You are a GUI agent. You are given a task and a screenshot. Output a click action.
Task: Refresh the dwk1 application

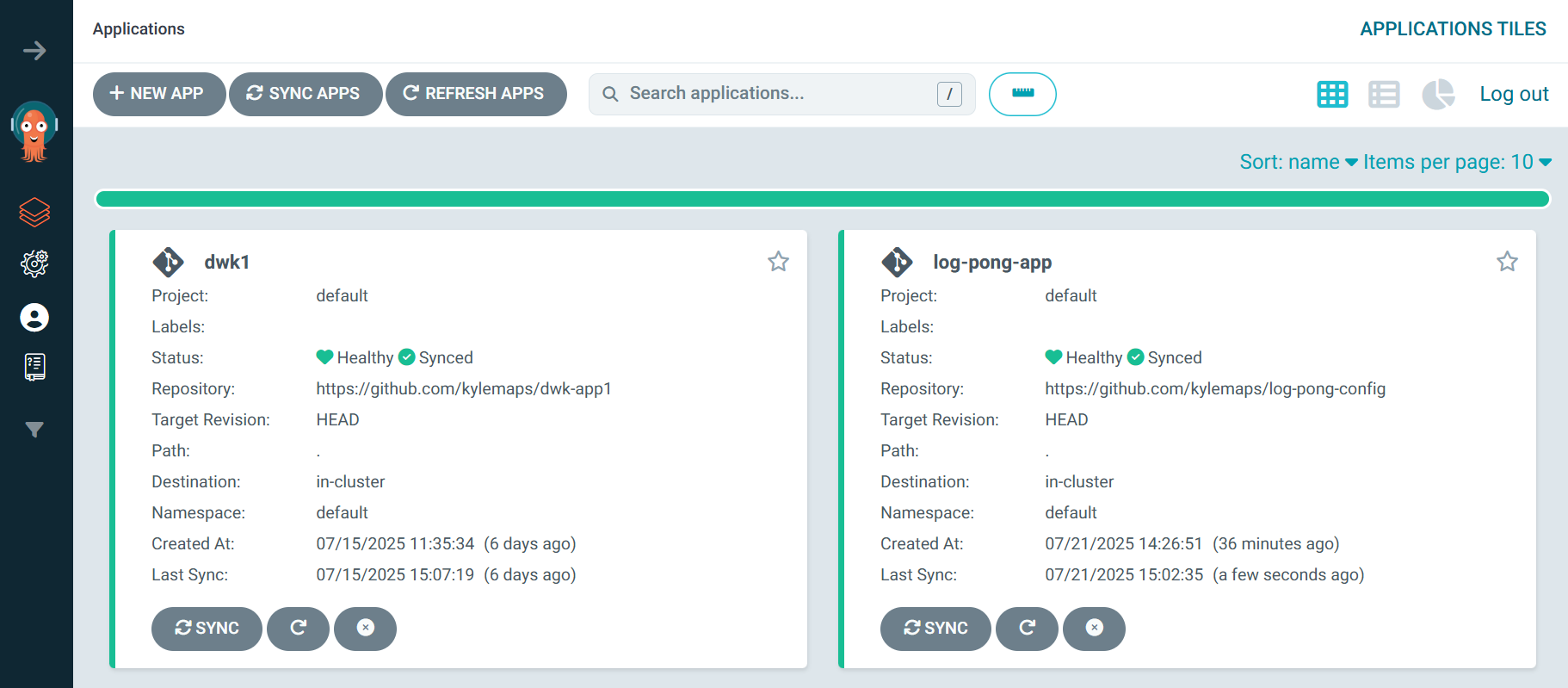(x=298, y=629)
